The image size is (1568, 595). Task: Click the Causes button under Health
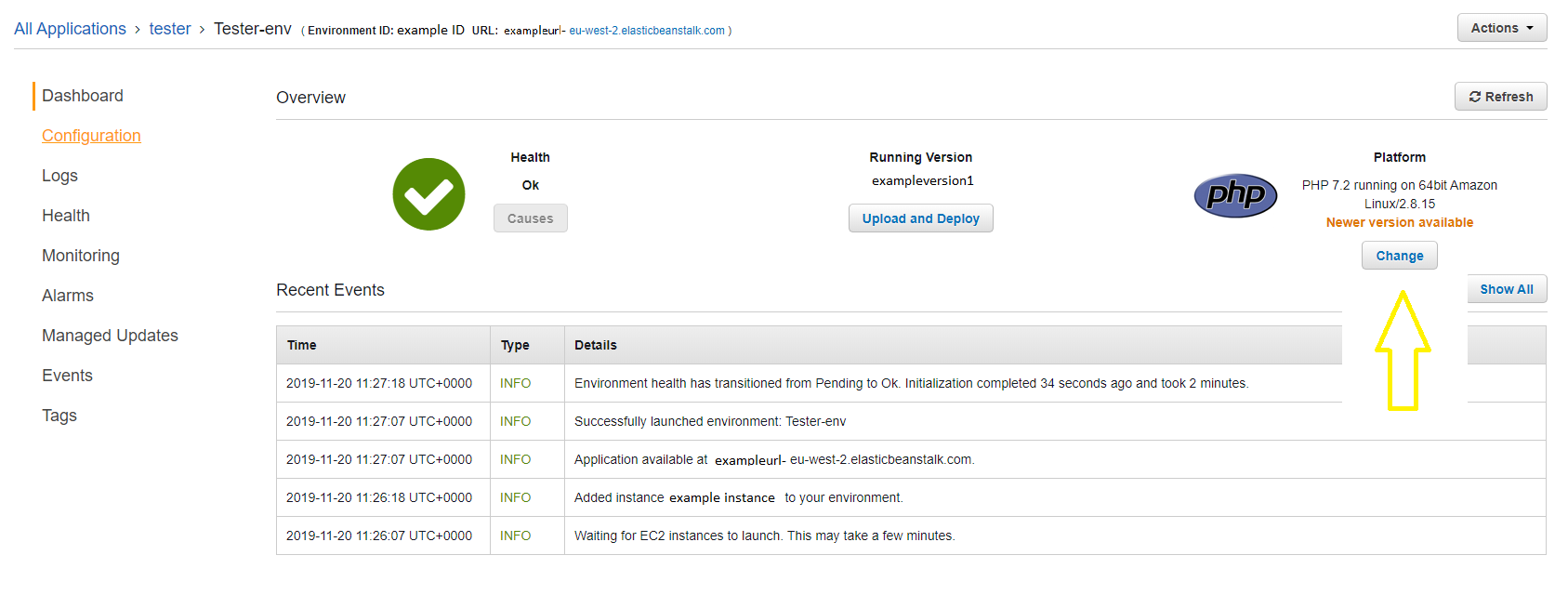tap(530, 218)
